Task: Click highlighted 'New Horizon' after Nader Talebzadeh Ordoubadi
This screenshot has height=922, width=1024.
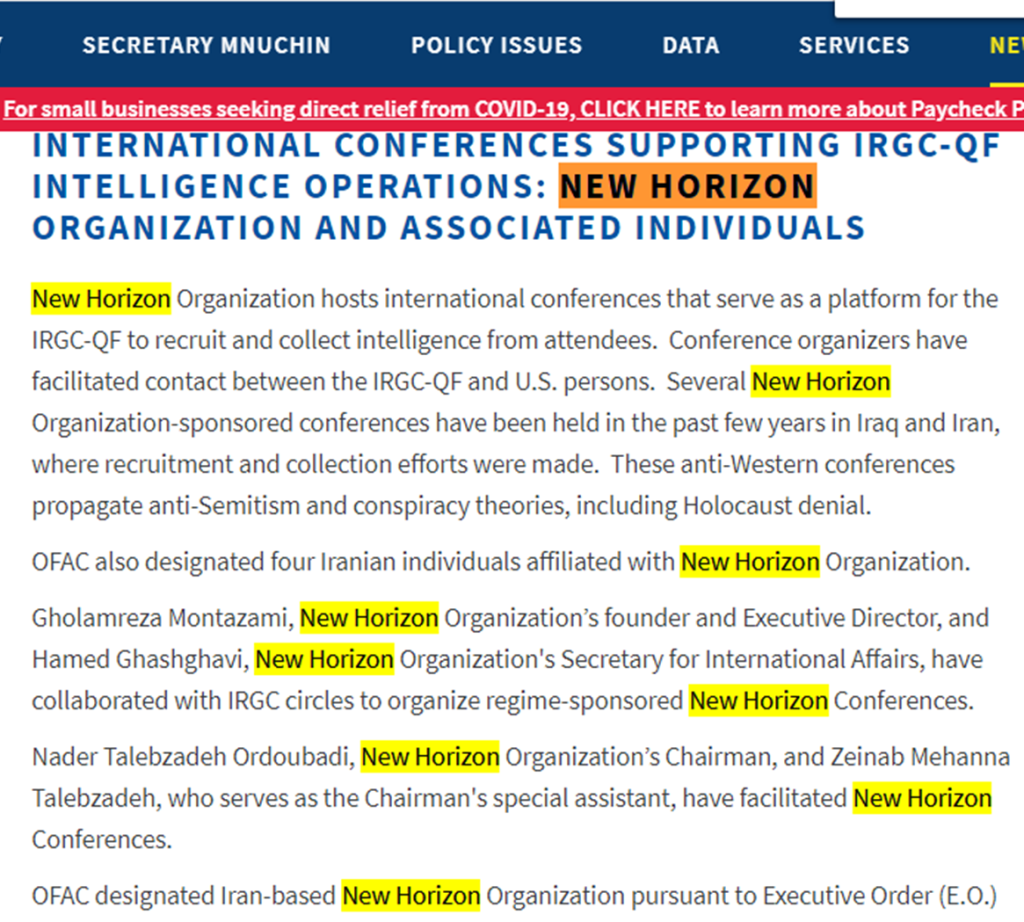Action: 430,757
